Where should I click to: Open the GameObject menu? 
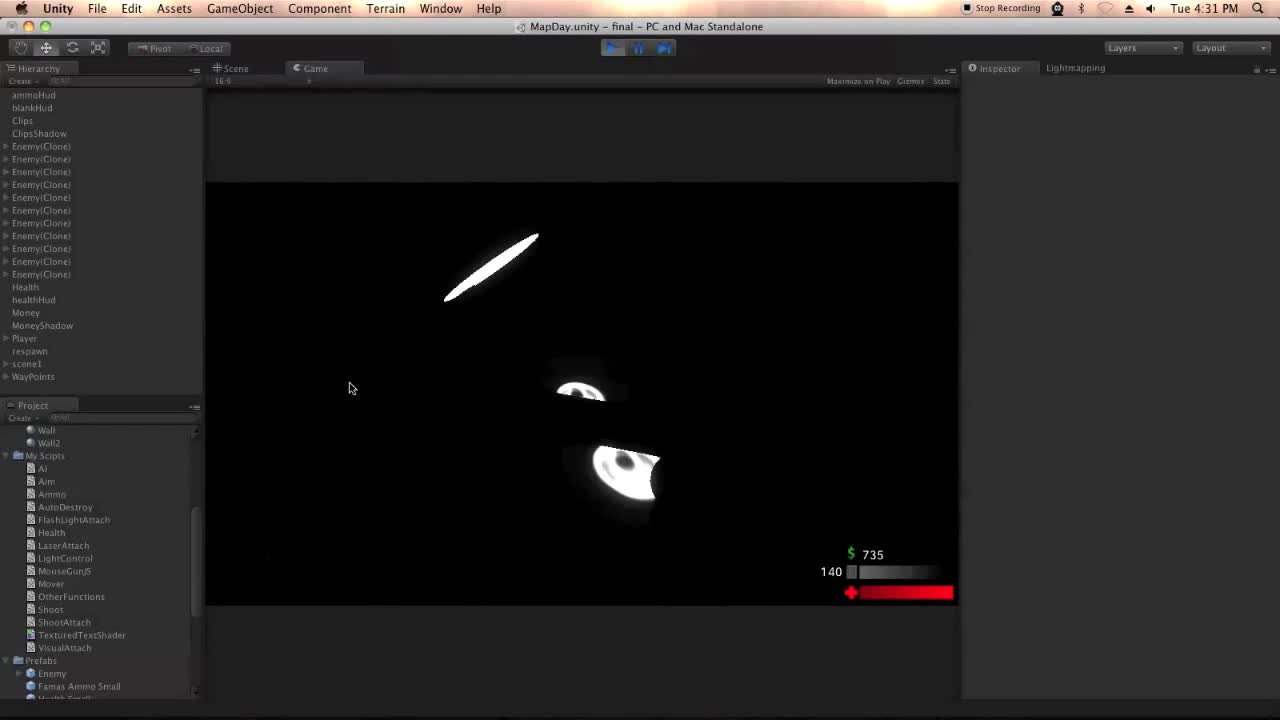(240, 8)
